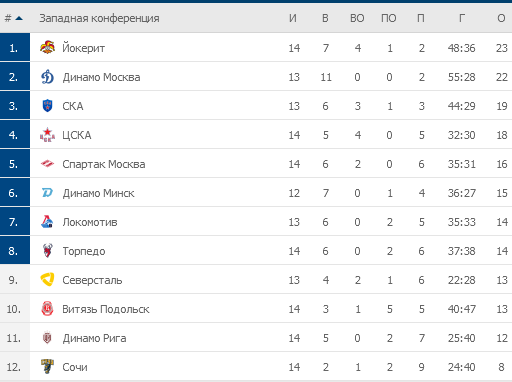
Task: Click the Северсталь yellow logo
Action: click(x=47, y=280)
